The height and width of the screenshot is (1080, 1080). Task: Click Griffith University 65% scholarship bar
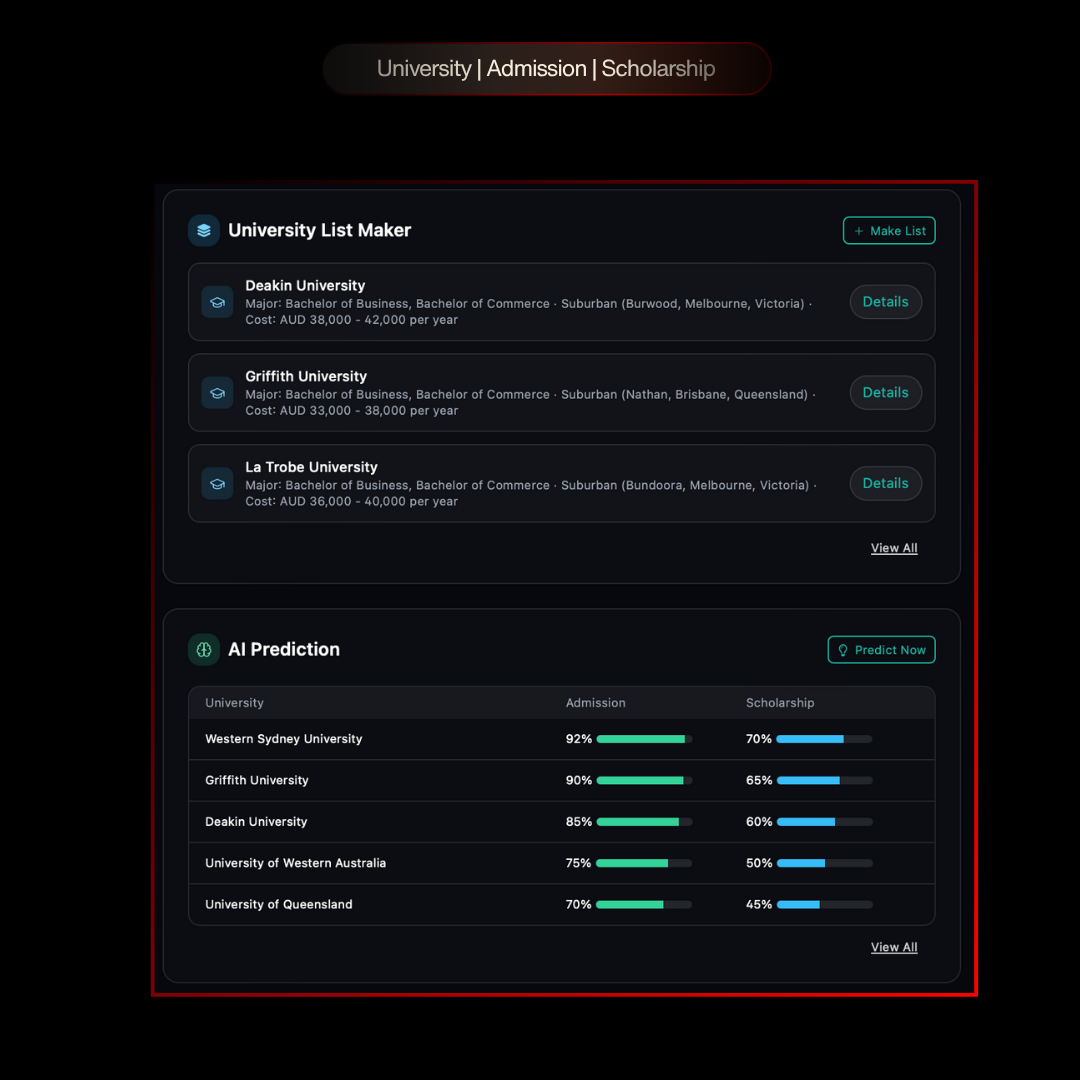point(824,780)
